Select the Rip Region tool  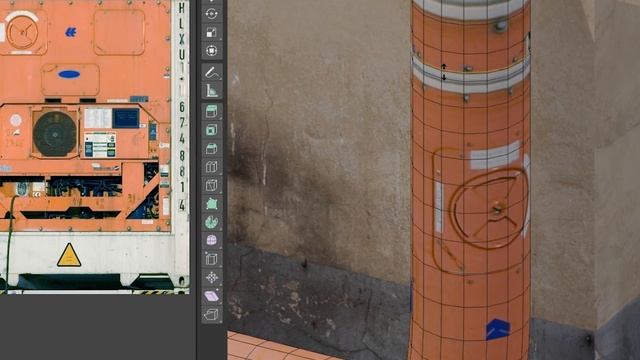click(x=211, y=314)
